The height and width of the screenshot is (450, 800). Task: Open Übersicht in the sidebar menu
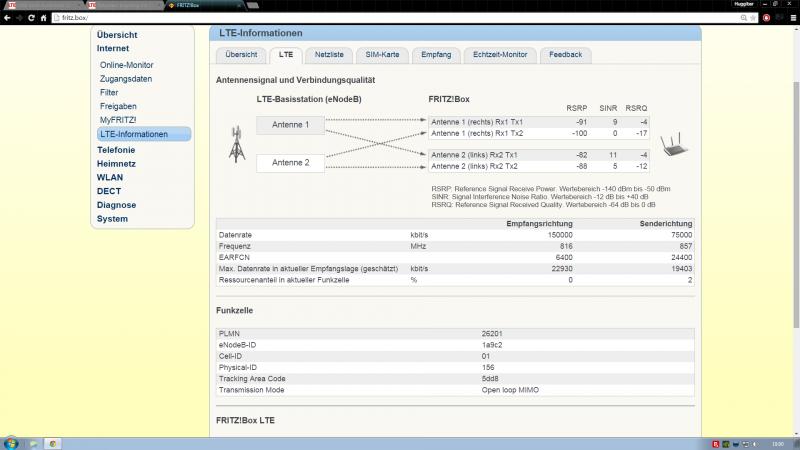pos(117,35)
